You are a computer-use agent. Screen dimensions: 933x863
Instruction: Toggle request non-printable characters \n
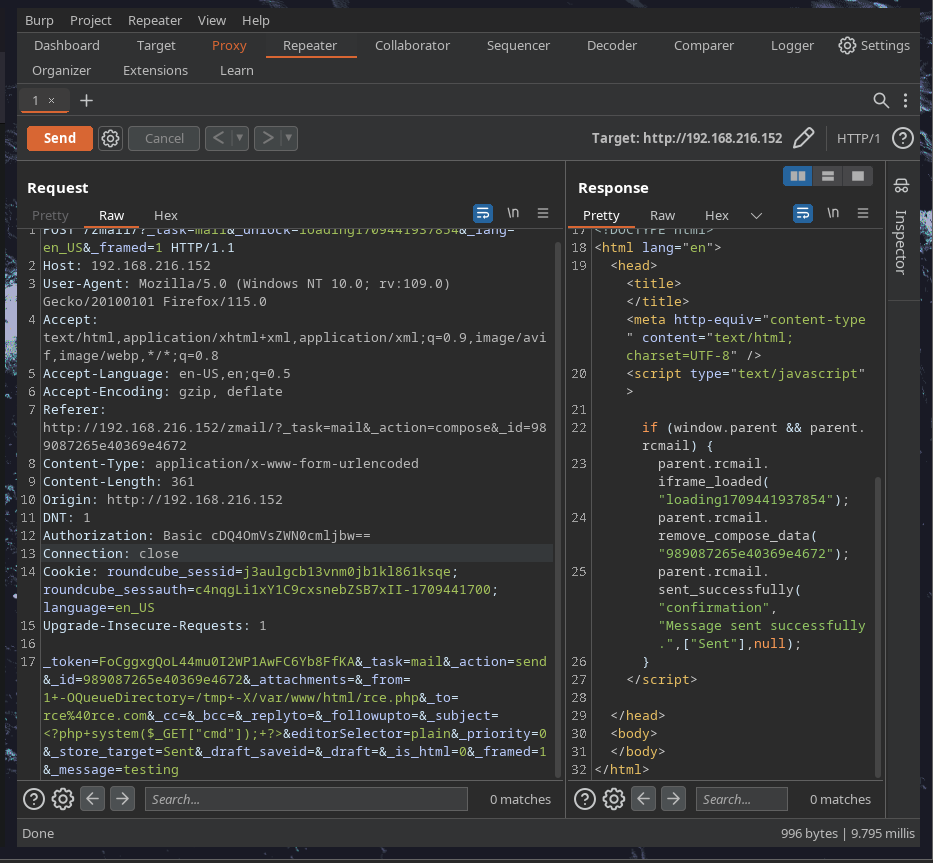point(513,213)
